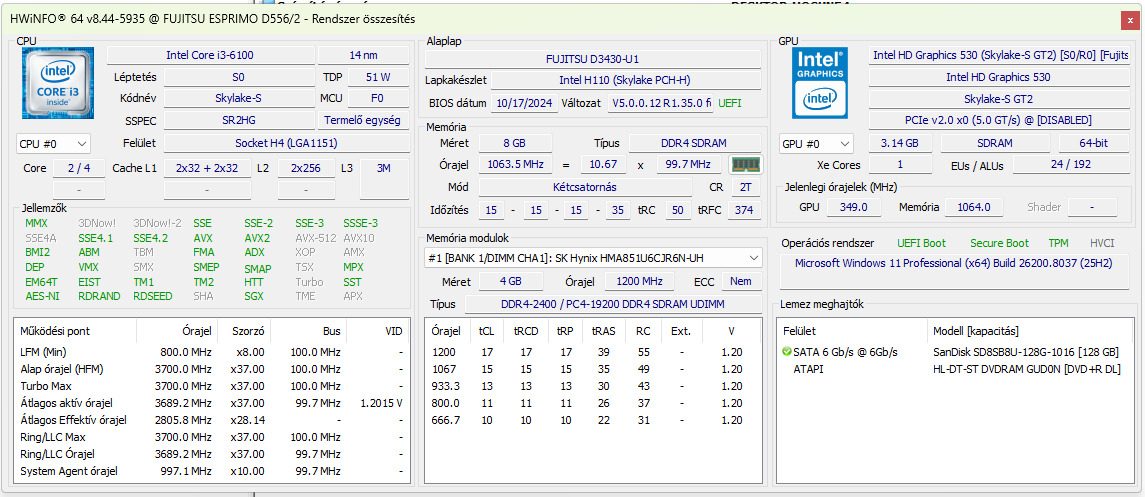Click the ECC value Nem
1145x497 pixels.
pyautogui.click(x=740, y=281)
